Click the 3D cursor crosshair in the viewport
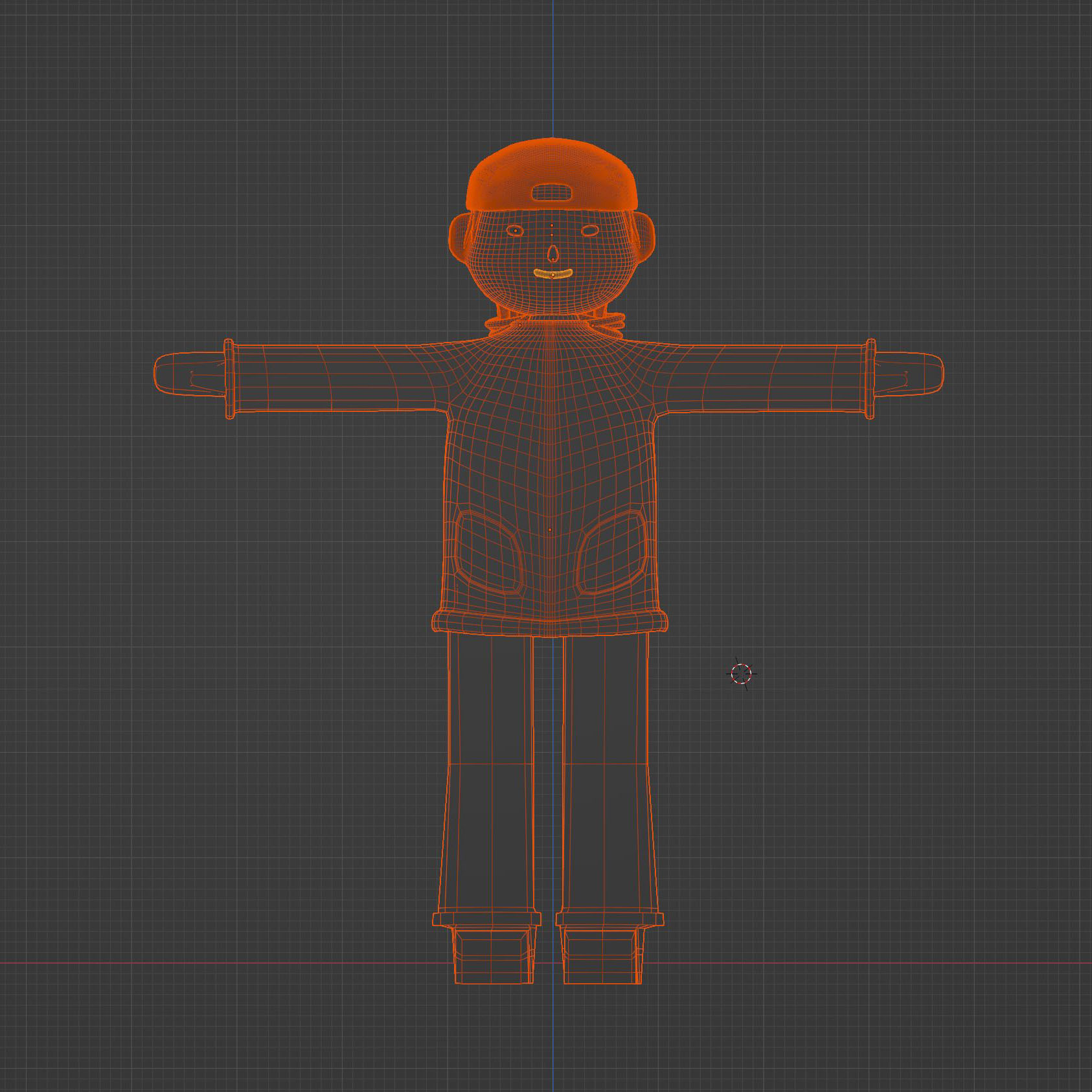The image size is (1092, 1092). (x=741, y=674)
